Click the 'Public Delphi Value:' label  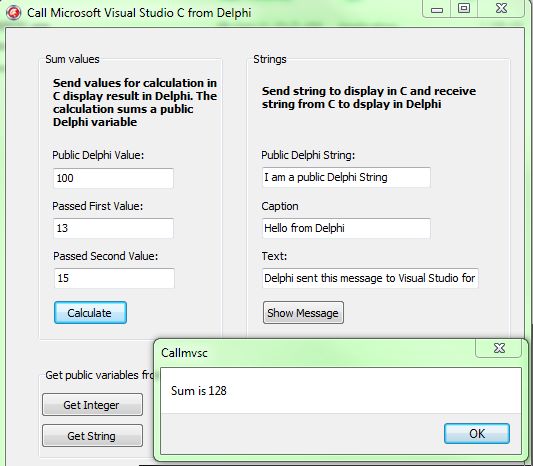(x=98, y=155)
